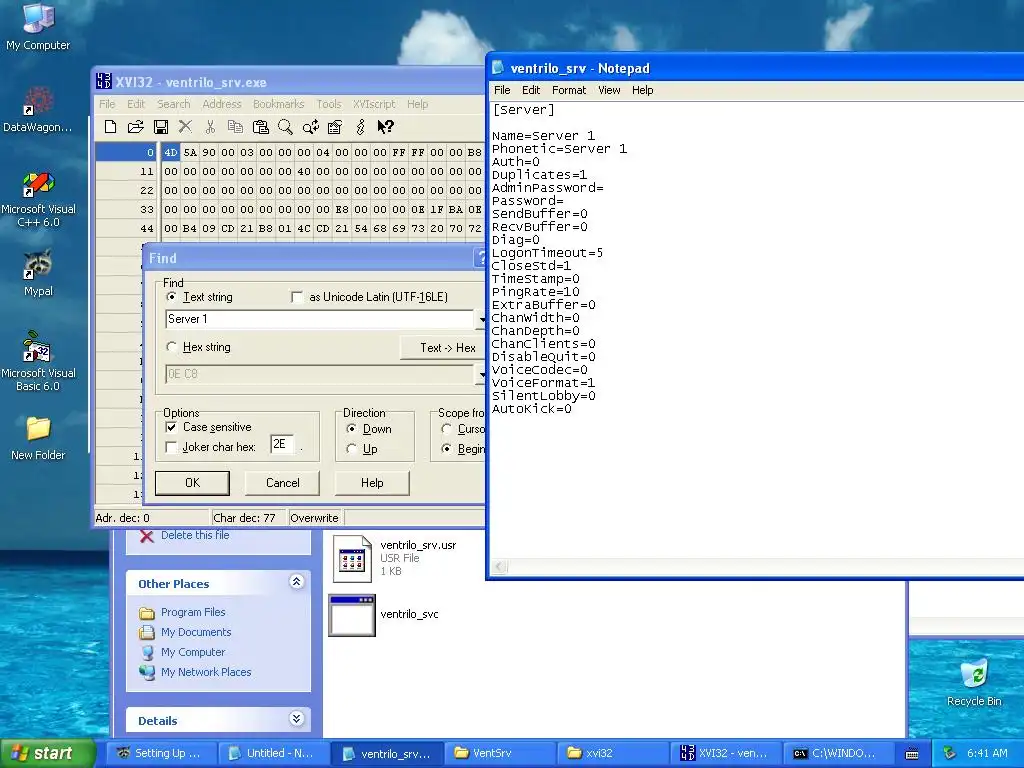The image size is (1024, 768).
Task: Open the View menu in Notepad
Action: [x=609, y=90]
